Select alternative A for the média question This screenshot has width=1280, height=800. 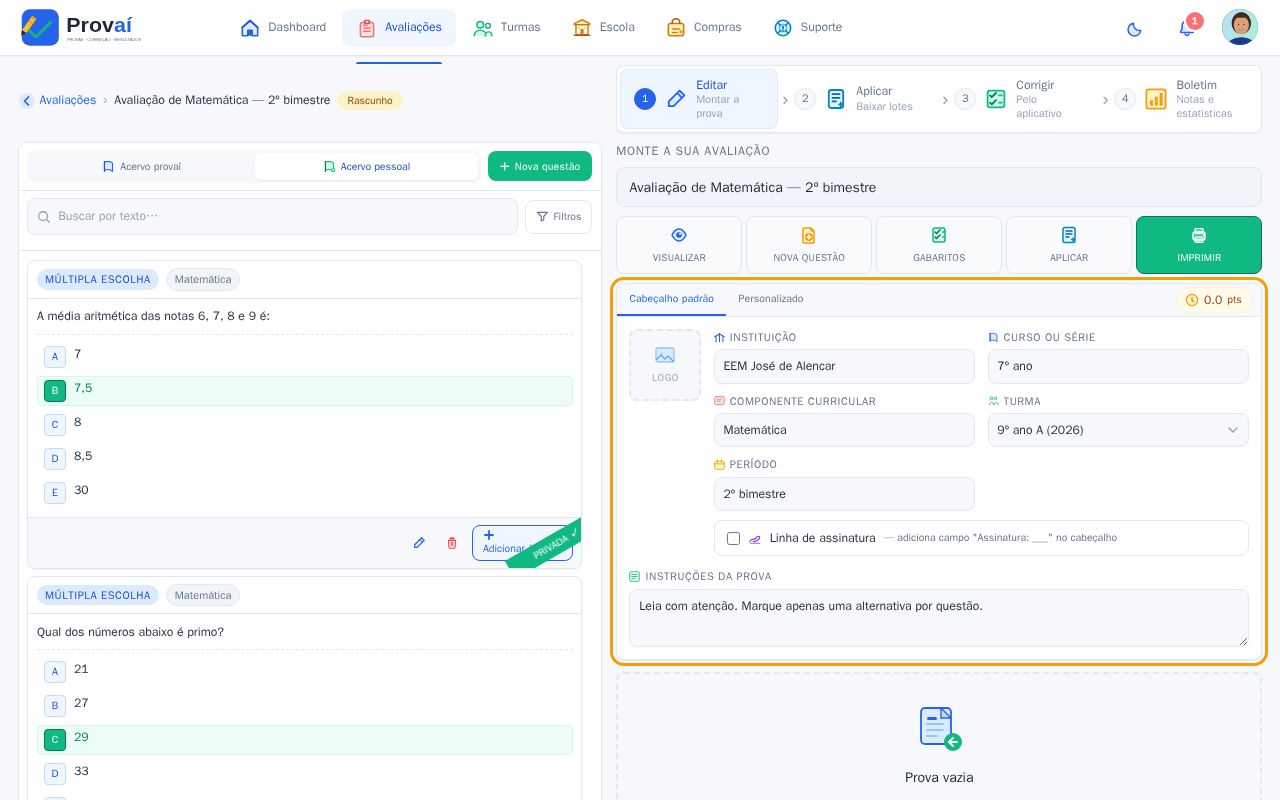tap(305, 356)
